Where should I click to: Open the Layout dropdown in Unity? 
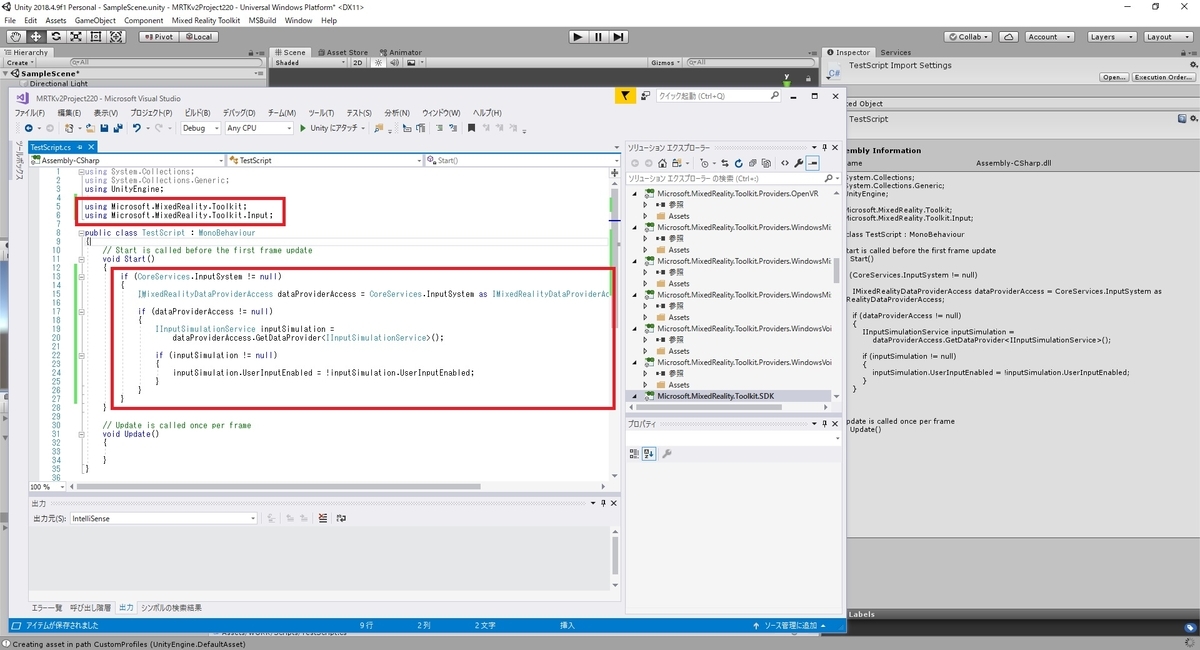tap(1166, 37)
